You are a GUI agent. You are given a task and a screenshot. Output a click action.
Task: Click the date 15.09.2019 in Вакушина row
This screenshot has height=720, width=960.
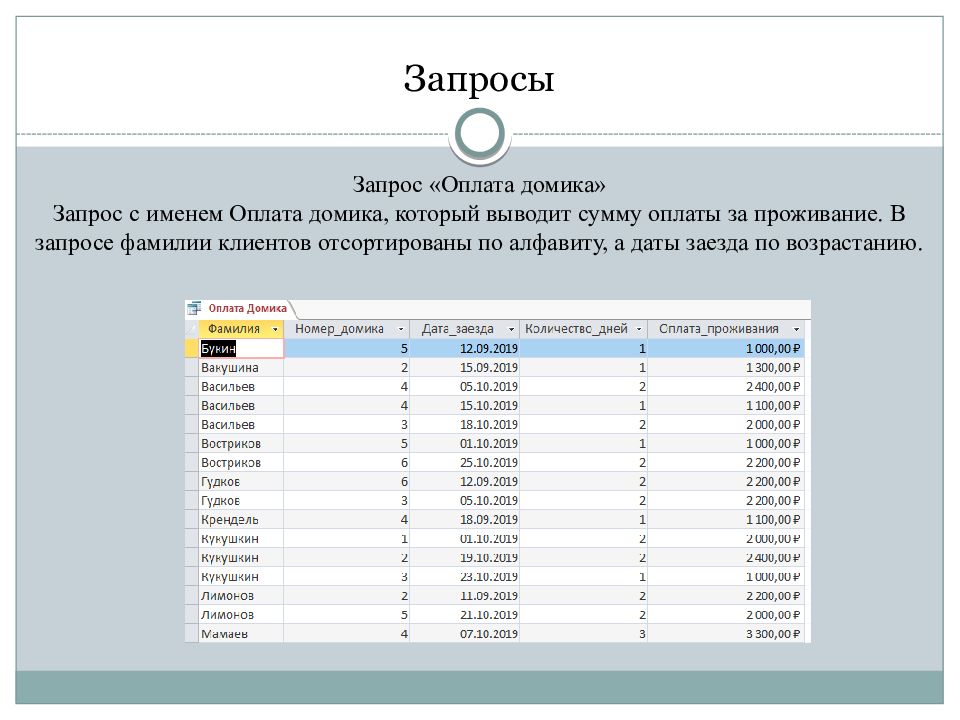[464, 367]
